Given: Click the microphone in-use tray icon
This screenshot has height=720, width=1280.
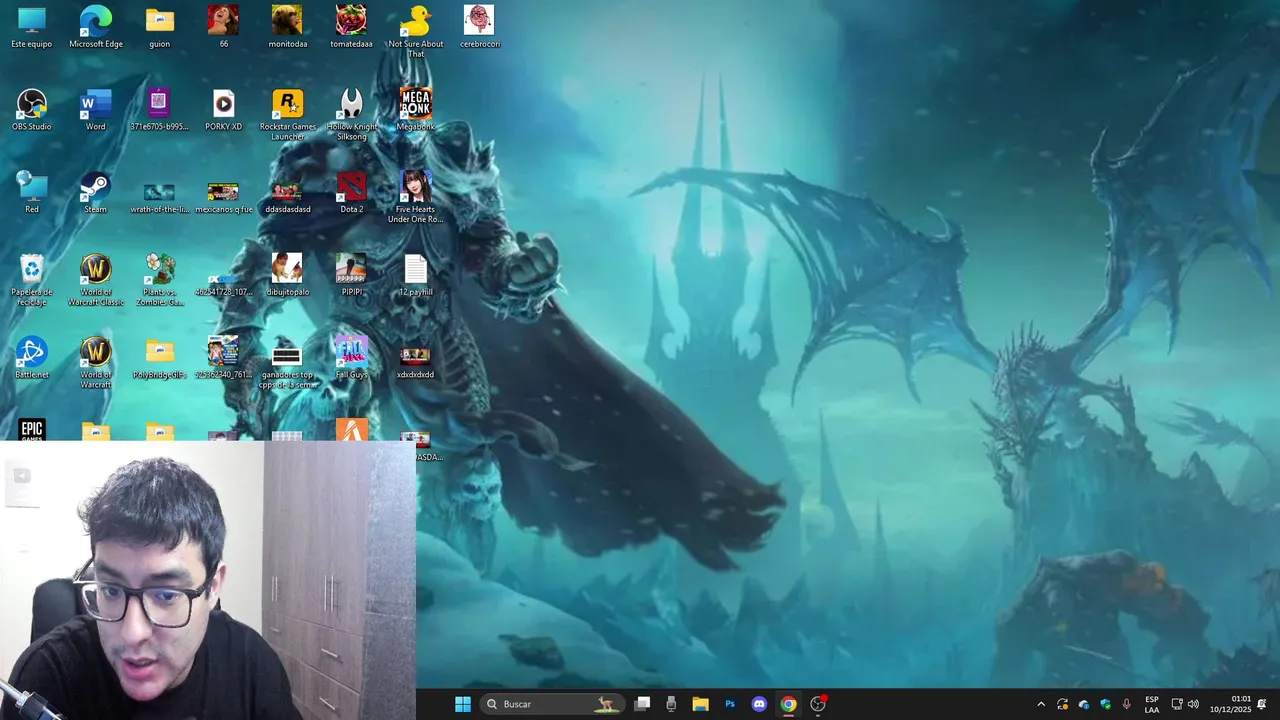Looking at the screenshot, I should click(x=1127, y=704).
